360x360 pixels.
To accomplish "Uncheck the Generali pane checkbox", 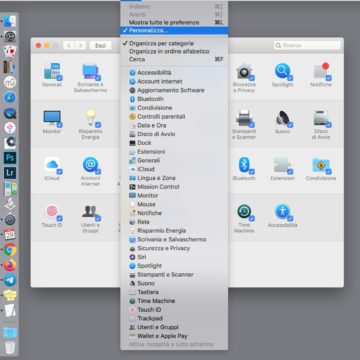I will click(60, 78).
